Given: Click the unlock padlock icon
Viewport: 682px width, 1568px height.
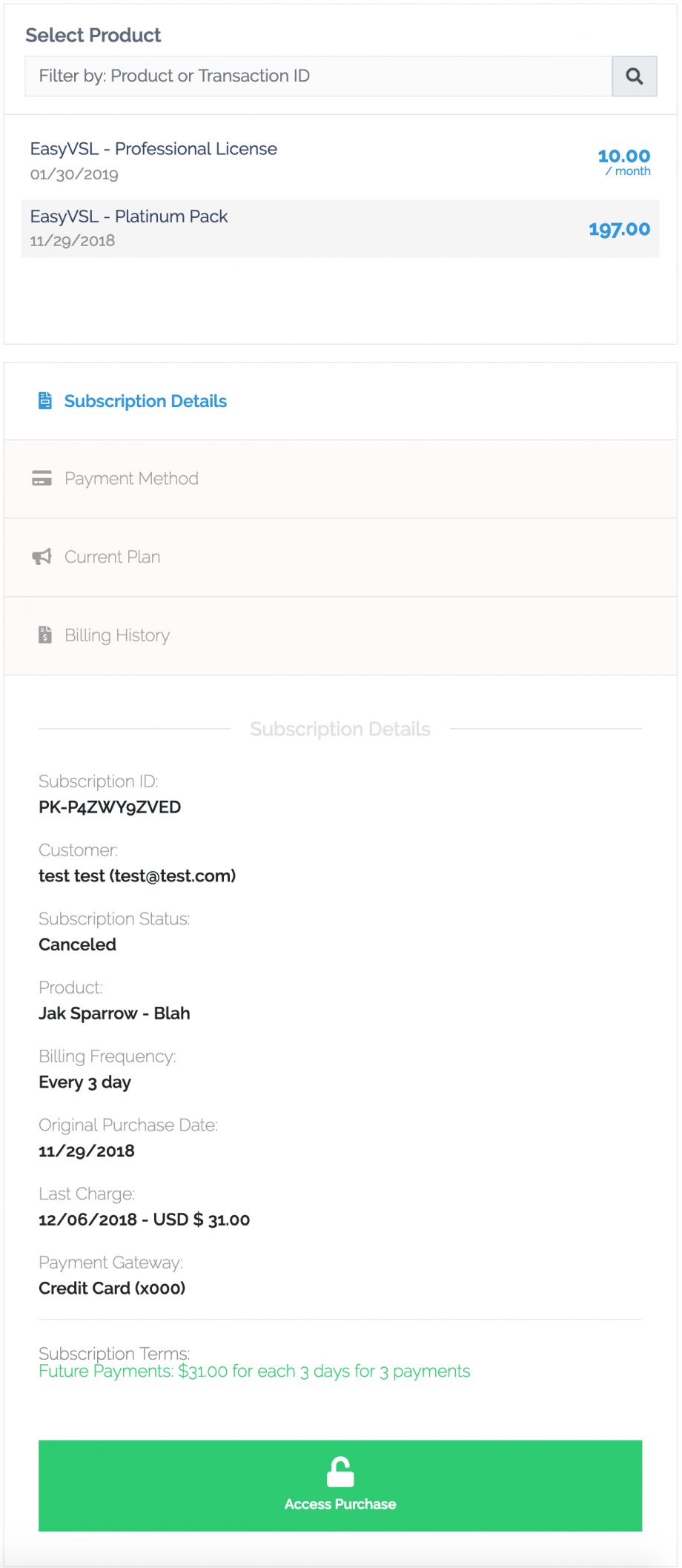Looking at the screenshot, I should pyautogui.click(x=340, y=1472).
